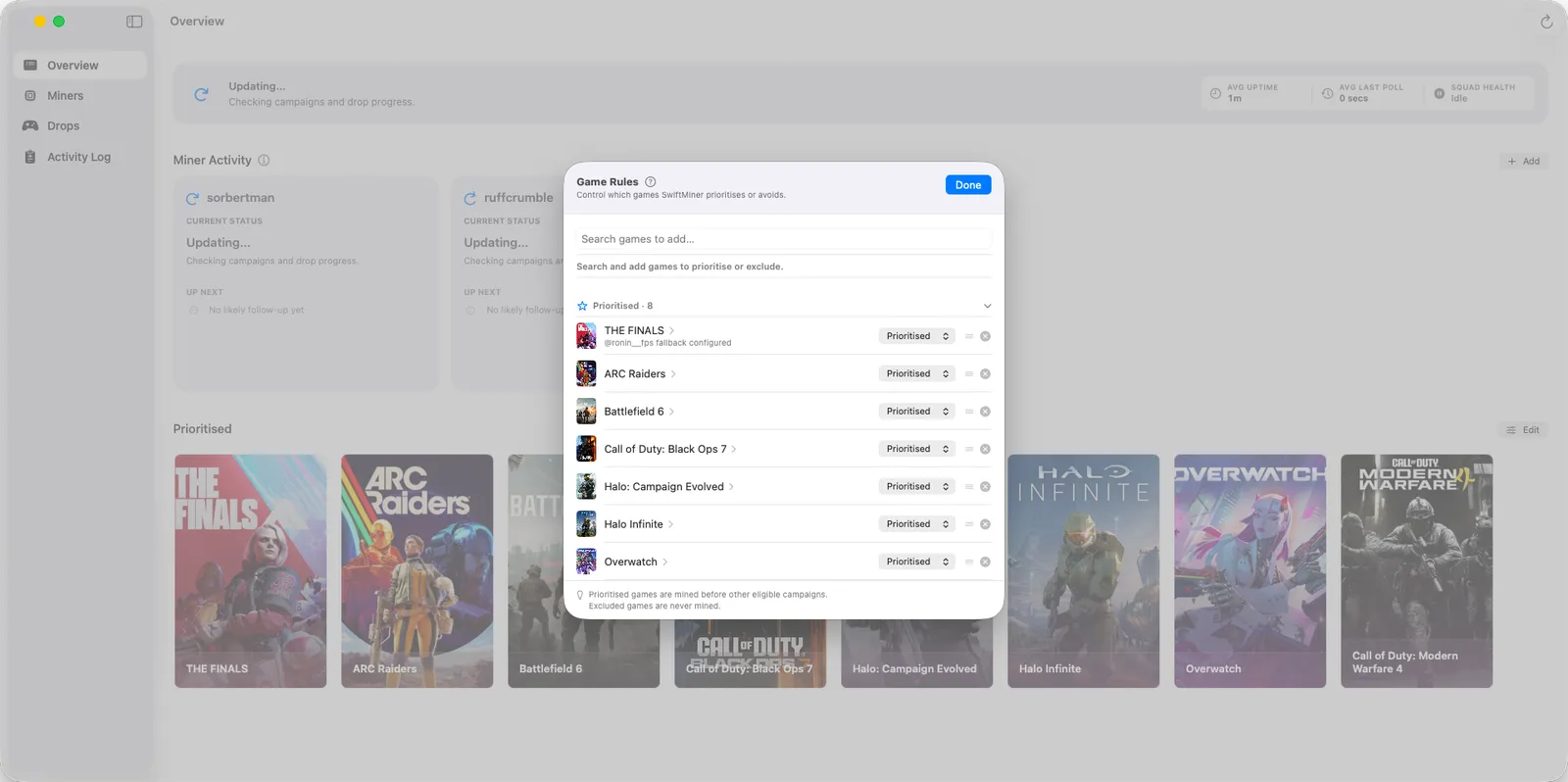Remove THE FINALS from game rules
The height and width of the screenshot is (782, 1568).
point(985,336)
